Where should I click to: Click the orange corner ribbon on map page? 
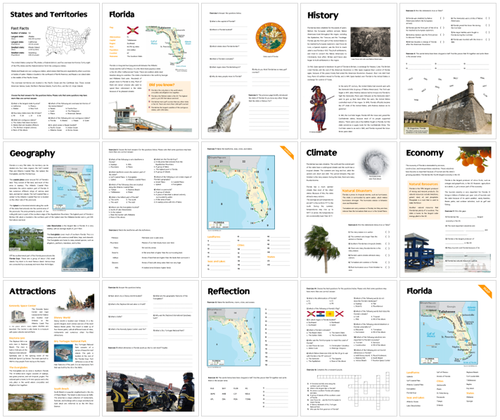point(287,152)
